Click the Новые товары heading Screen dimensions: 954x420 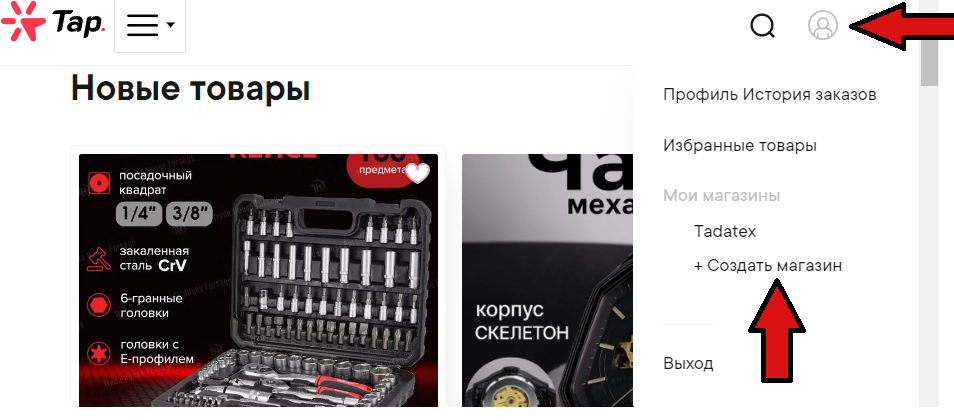point(190,88)
